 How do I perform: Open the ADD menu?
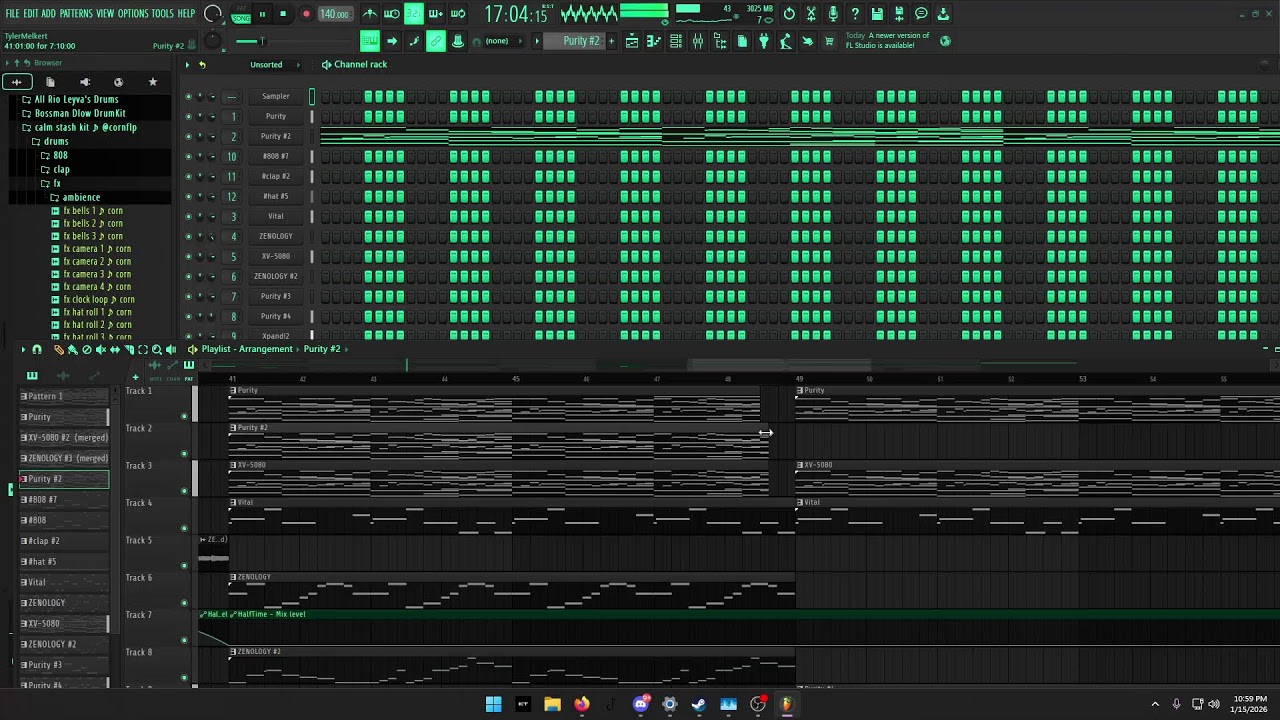pyautogui.click(x=49, y=14)
